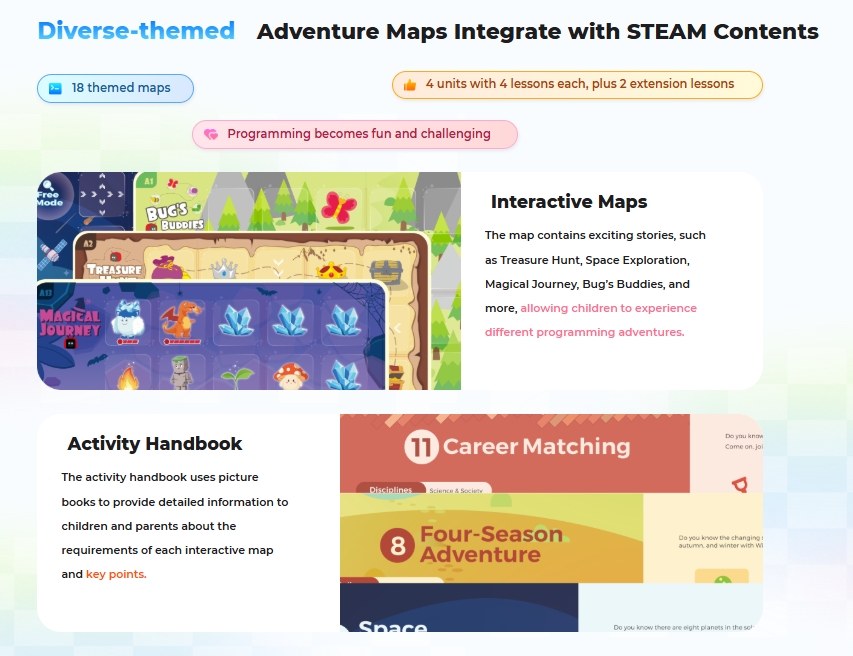Select the 'Disciplines' tab under Career Matching
Screen dimensions: 853x656
tap(390, 488)
